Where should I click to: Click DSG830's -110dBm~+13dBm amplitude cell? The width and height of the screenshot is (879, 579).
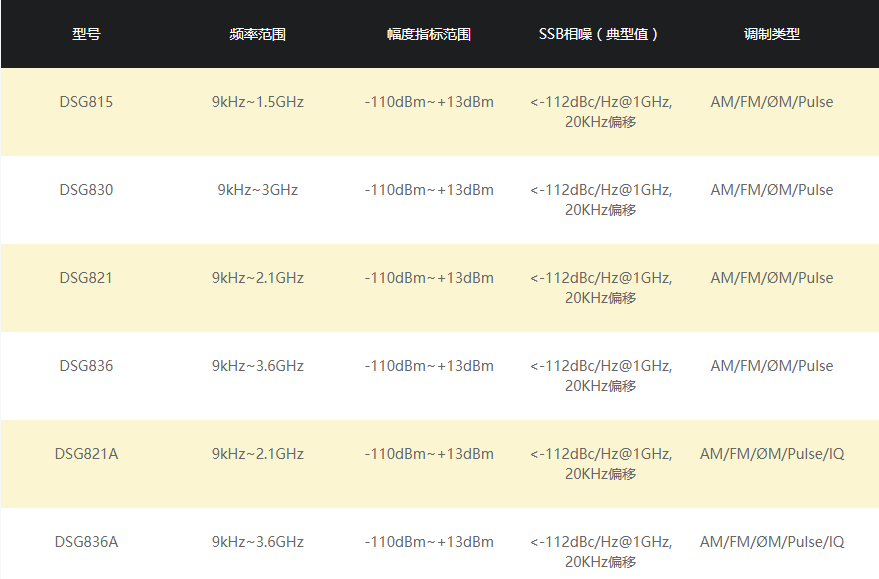[429, 190]
